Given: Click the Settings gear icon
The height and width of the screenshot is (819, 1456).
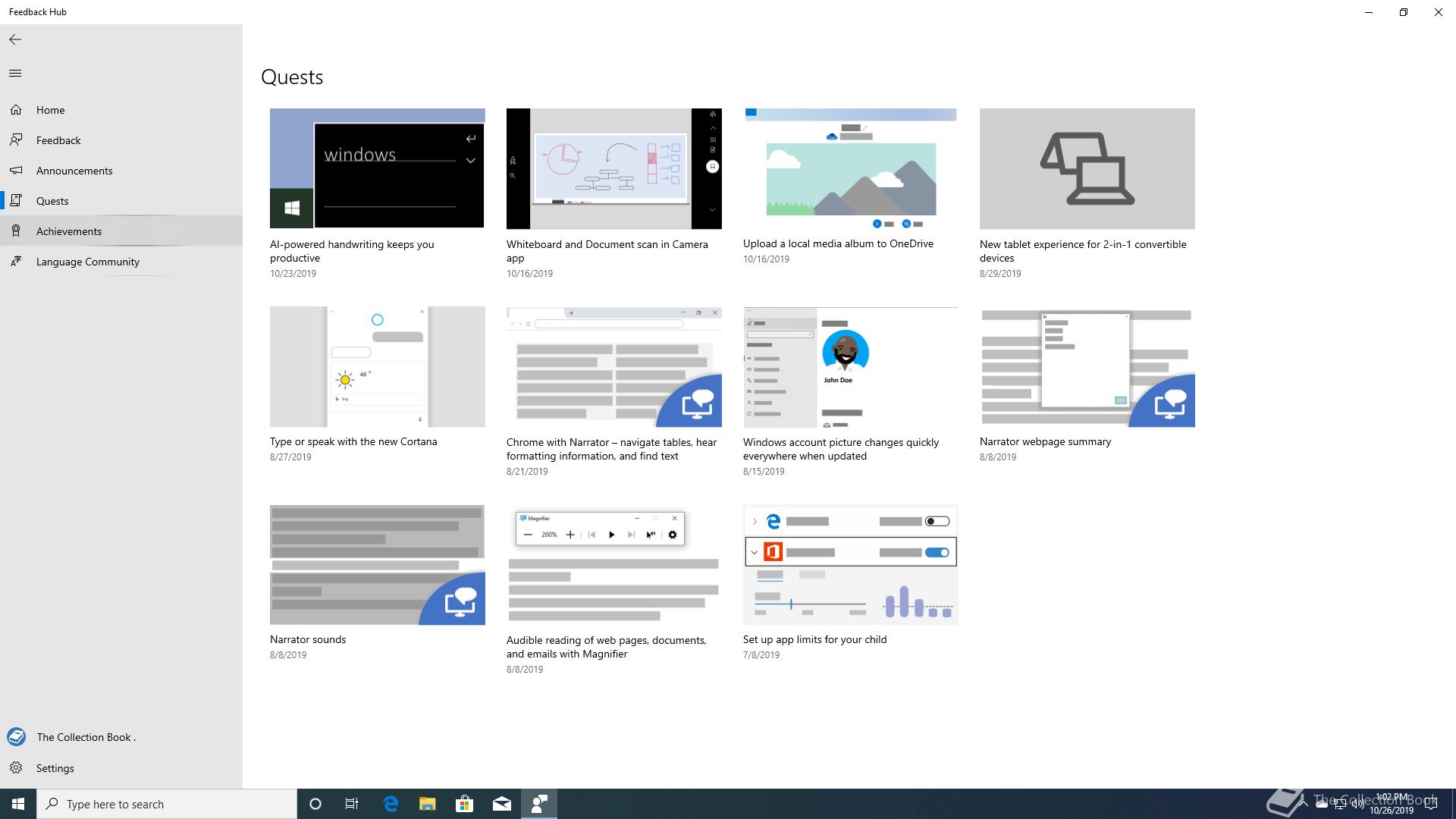Looking at the screenshot, I should (x=16, y=768).
